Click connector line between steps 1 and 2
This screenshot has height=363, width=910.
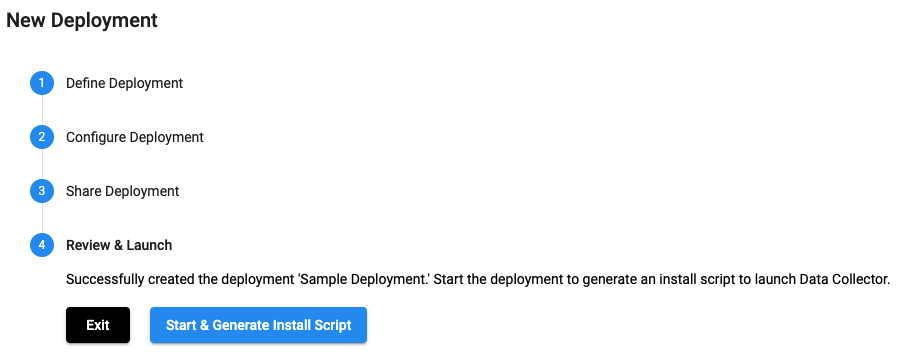(42, 110)
